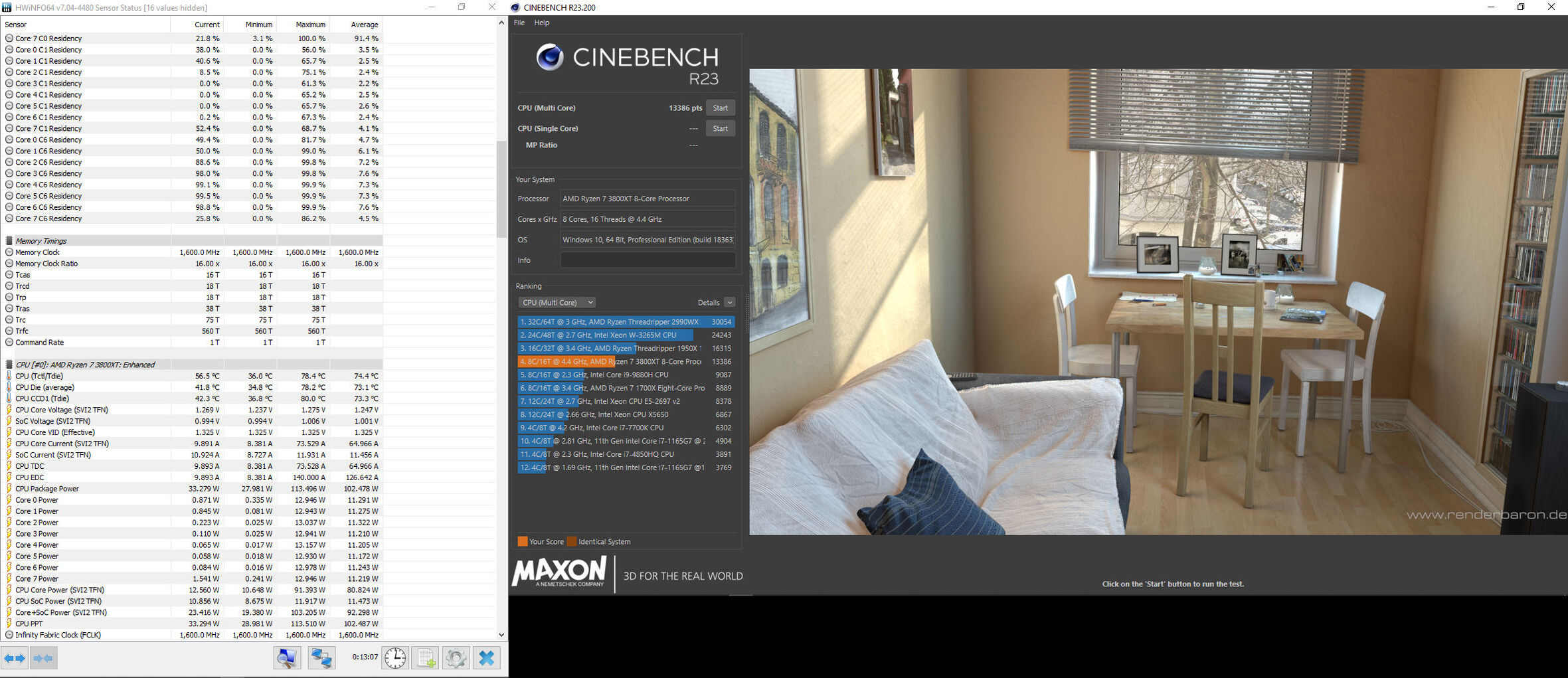Click the expand-columns blue arrows icon in HWiNFO
Image resolution: width=1568 pixels, height=678 pixels.
tap(15, 658)
